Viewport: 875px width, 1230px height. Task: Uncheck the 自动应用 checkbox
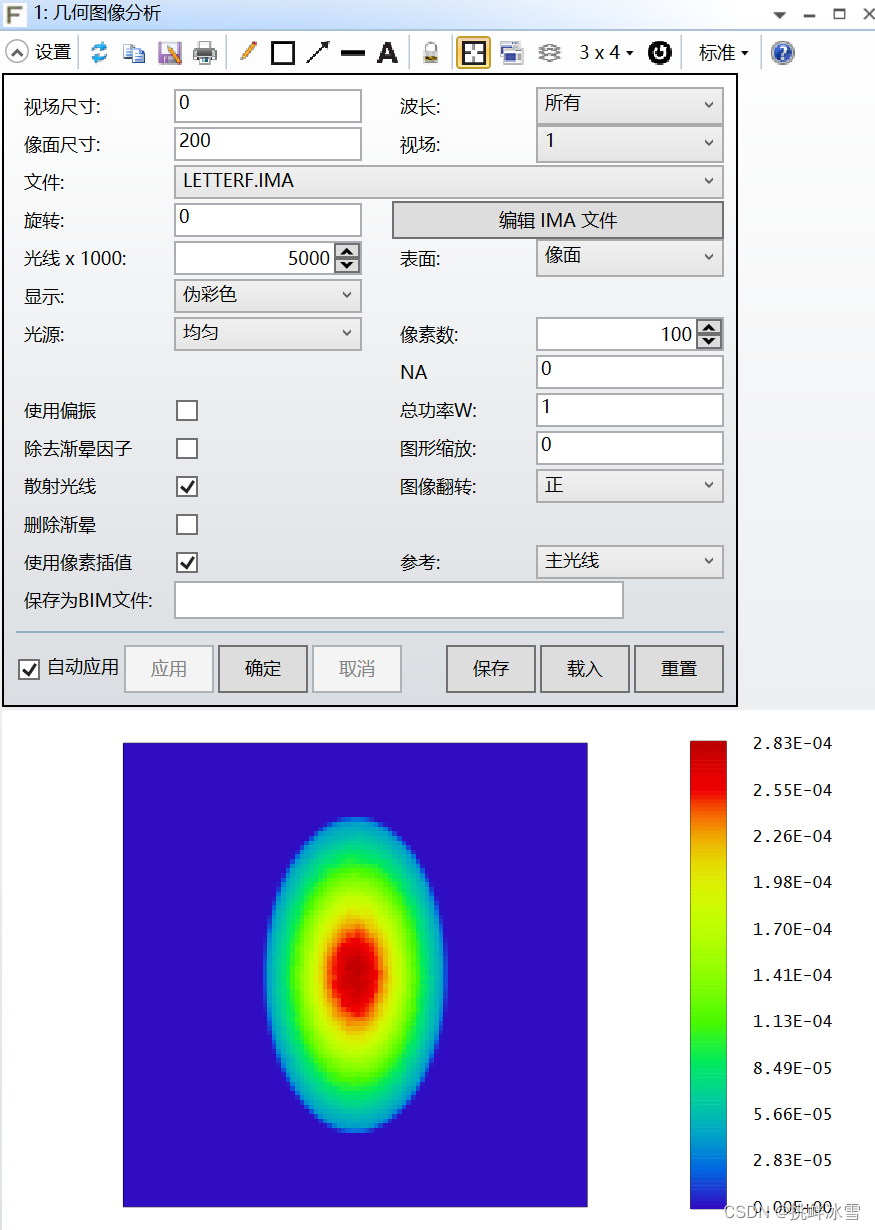click(x=28, y=669)
